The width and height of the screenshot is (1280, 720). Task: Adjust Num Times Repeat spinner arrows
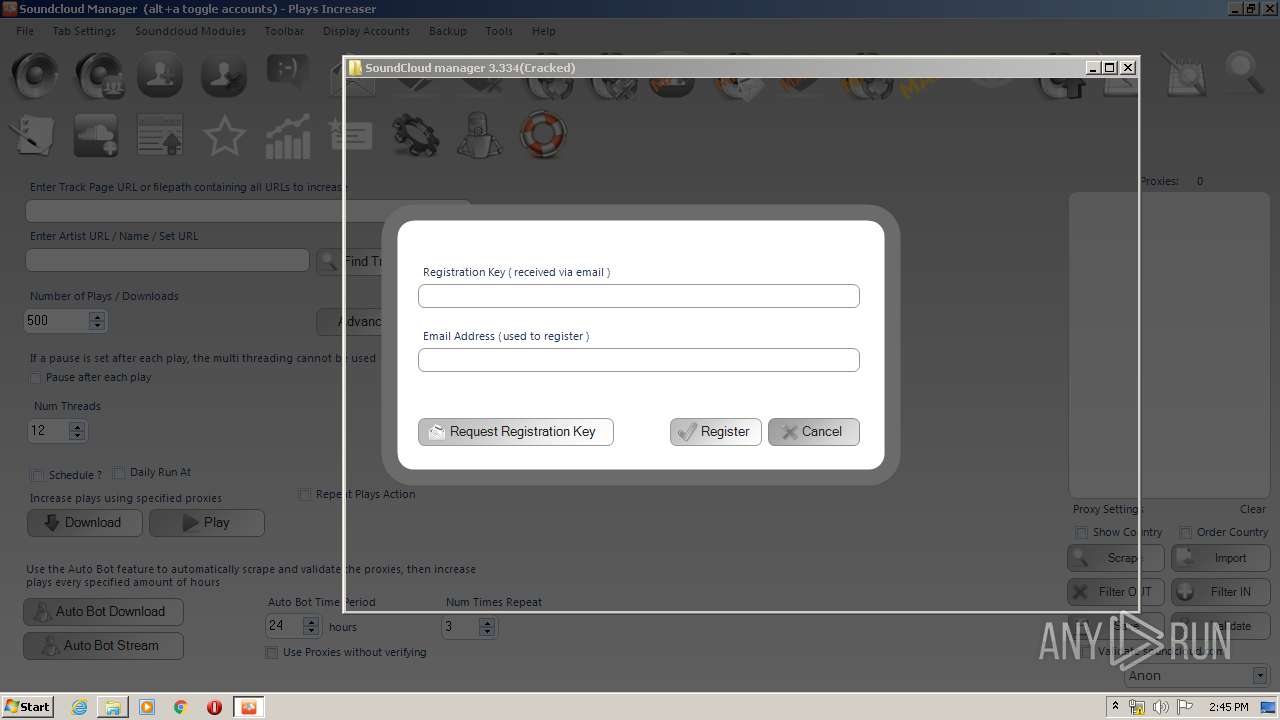click(486, 626)
